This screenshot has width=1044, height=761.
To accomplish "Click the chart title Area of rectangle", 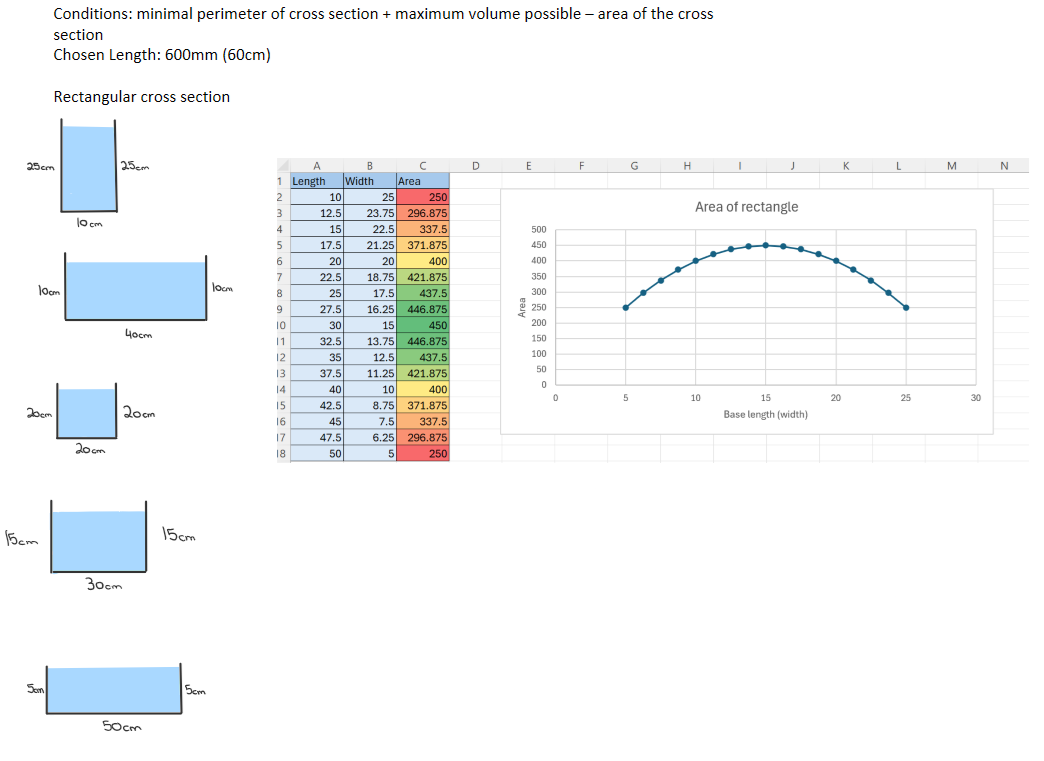I will point(746,207).
